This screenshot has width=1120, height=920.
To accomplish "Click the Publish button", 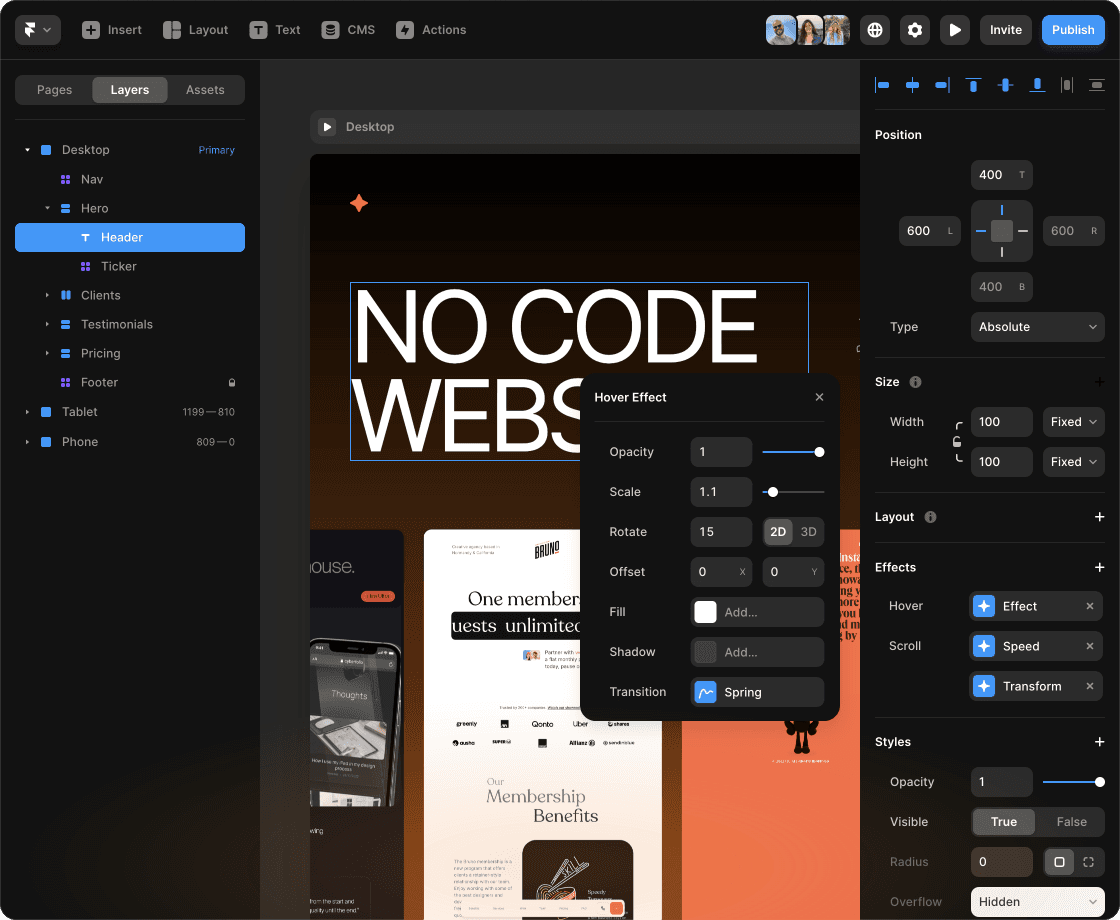I will point(1073,30).
